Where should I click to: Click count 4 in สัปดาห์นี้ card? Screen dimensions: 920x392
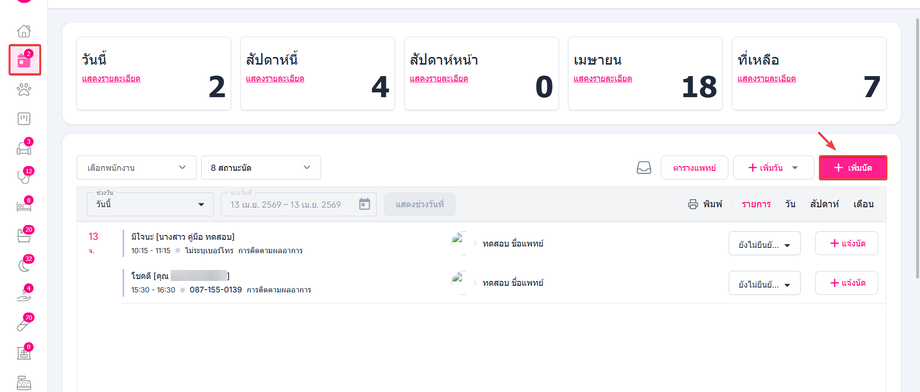[380, 88]
